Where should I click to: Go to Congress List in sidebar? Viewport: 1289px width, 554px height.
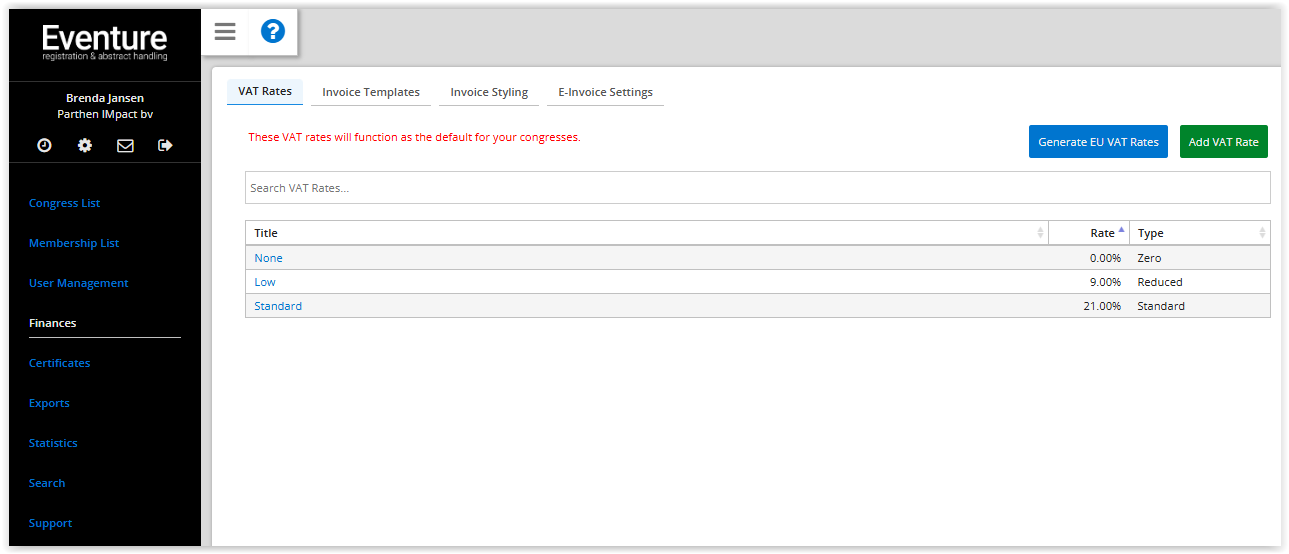[x=65, y=203]
